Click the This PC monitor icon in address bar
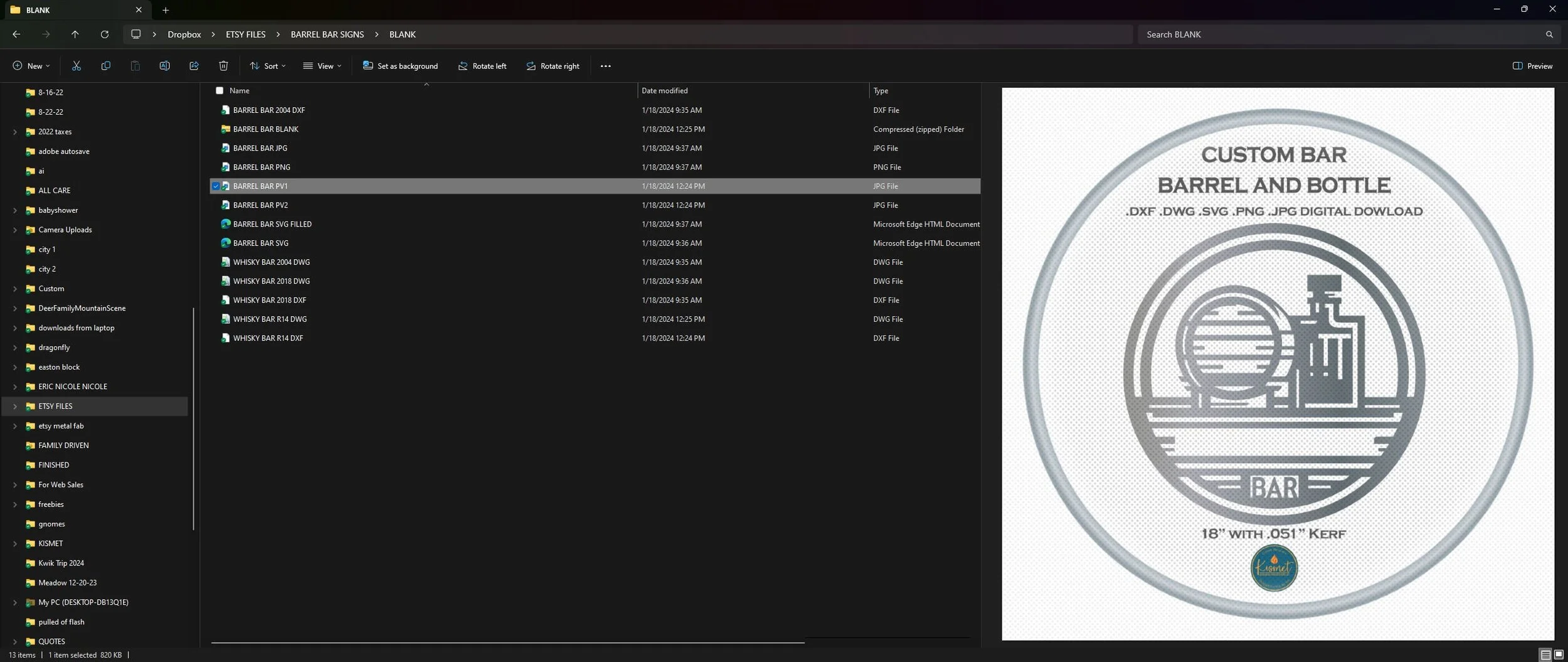The image size is (1568, 662). click(x=135, y=35)
